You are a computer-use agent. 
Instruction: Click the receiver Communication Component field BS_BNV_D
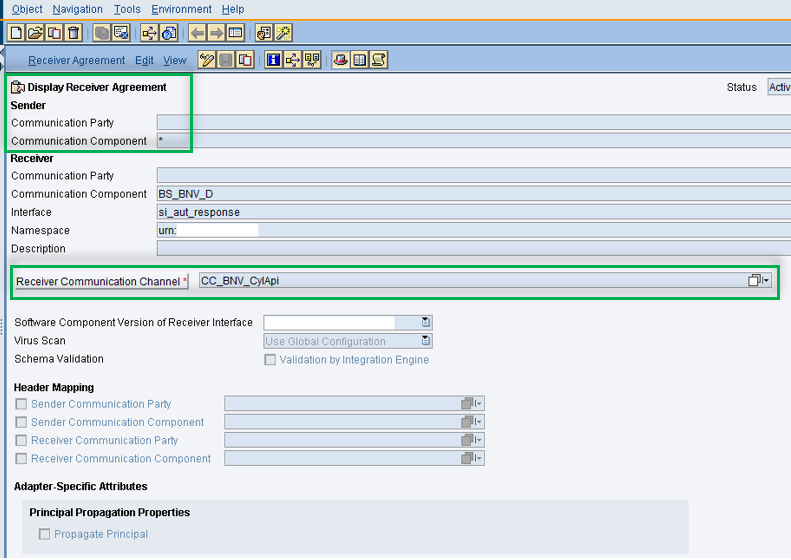point(474,194)
